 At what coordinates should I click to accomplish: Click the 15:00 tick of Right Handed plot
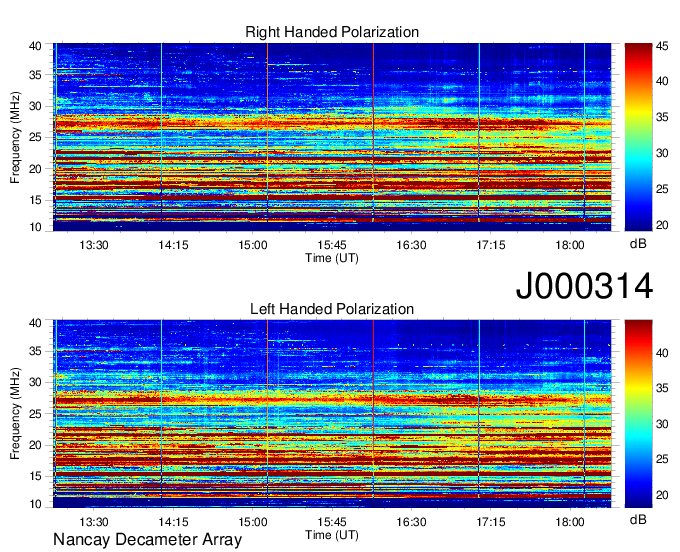point(252,245)
